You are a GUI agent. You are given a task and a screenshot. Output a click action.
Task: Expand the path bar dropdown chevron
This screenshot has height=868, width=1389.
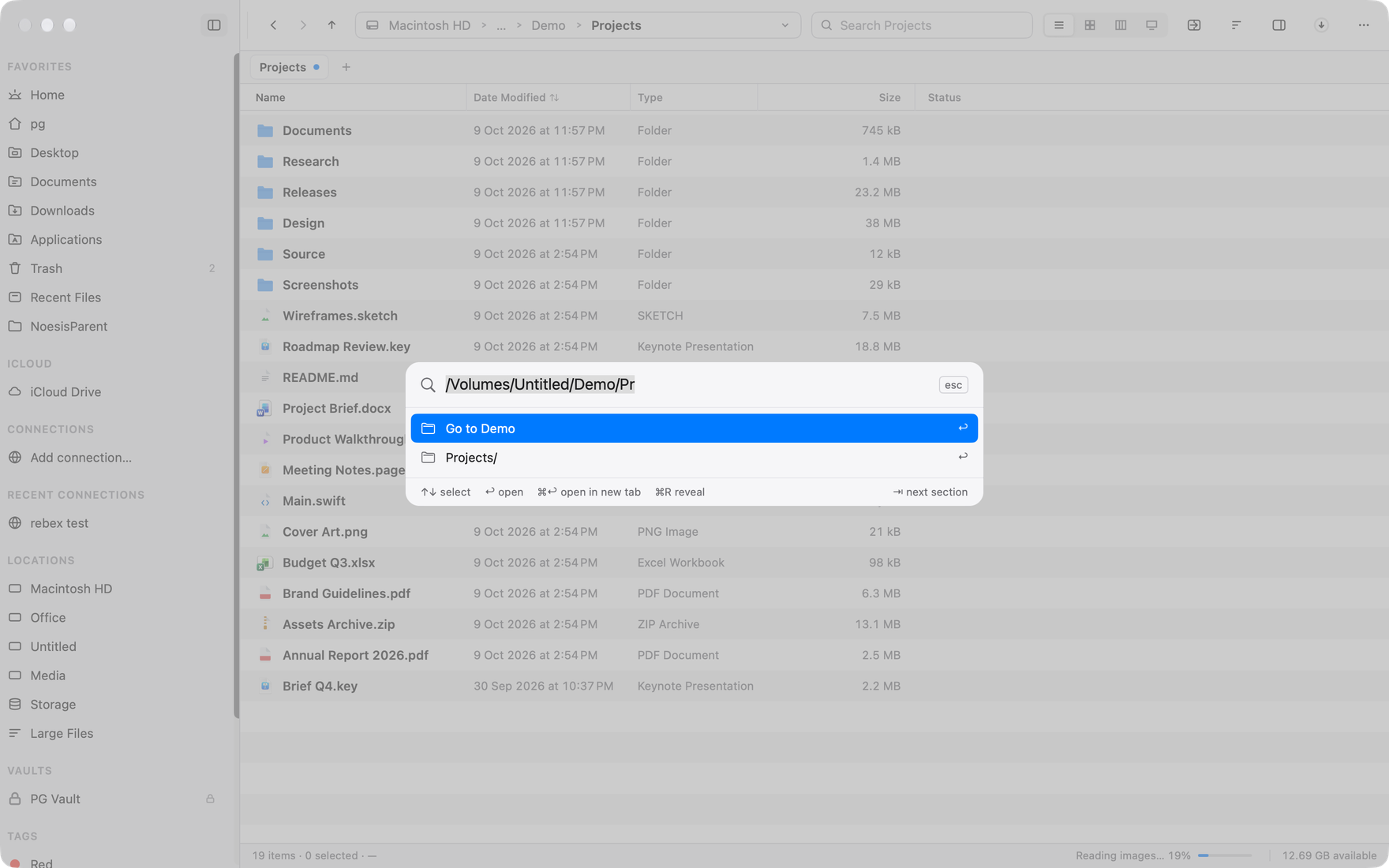tap(784, 25)
